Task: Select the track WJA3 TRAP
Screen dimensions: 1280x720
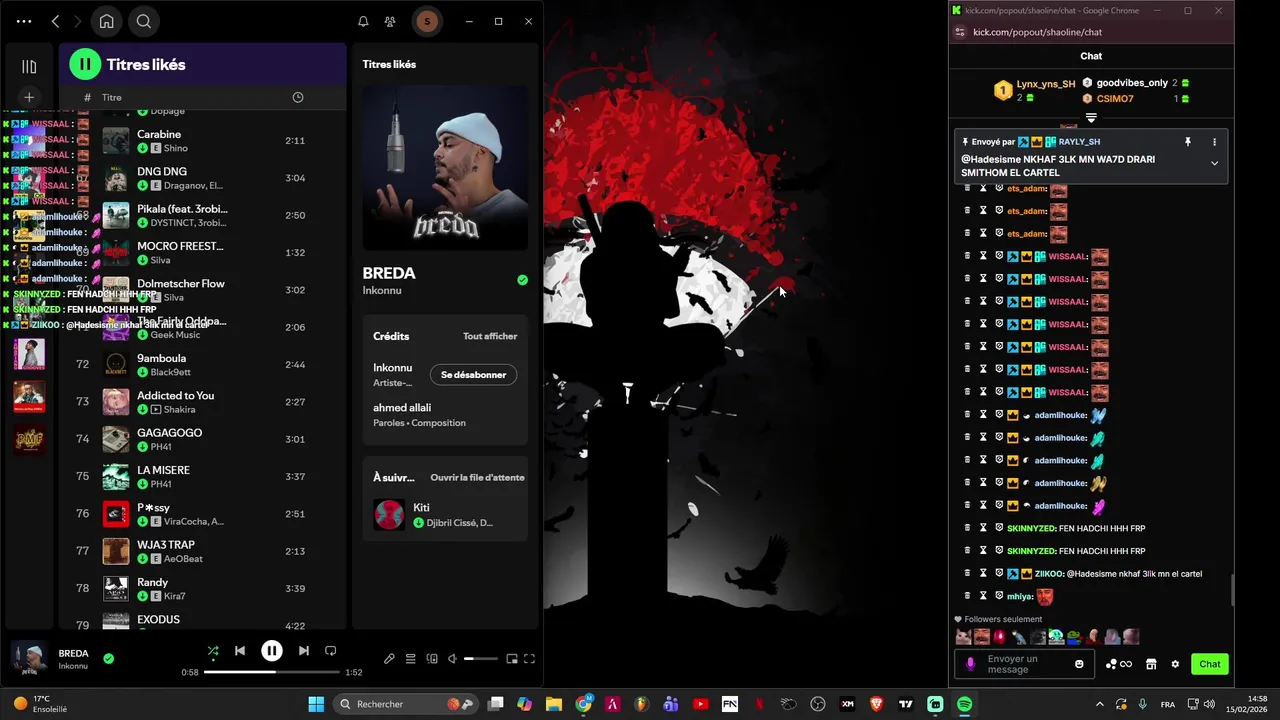Action: coord(203,551)
